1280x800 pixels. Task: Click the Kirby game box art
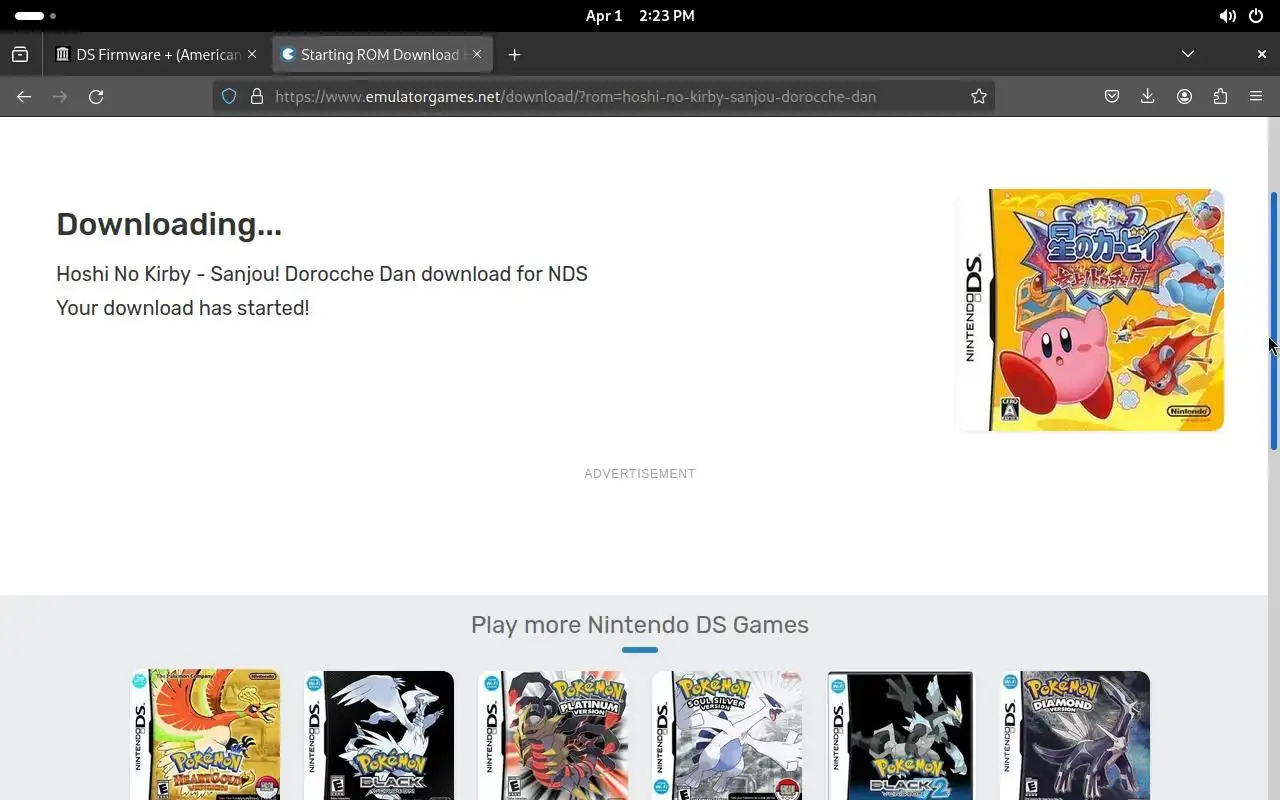pos(1091,310)
